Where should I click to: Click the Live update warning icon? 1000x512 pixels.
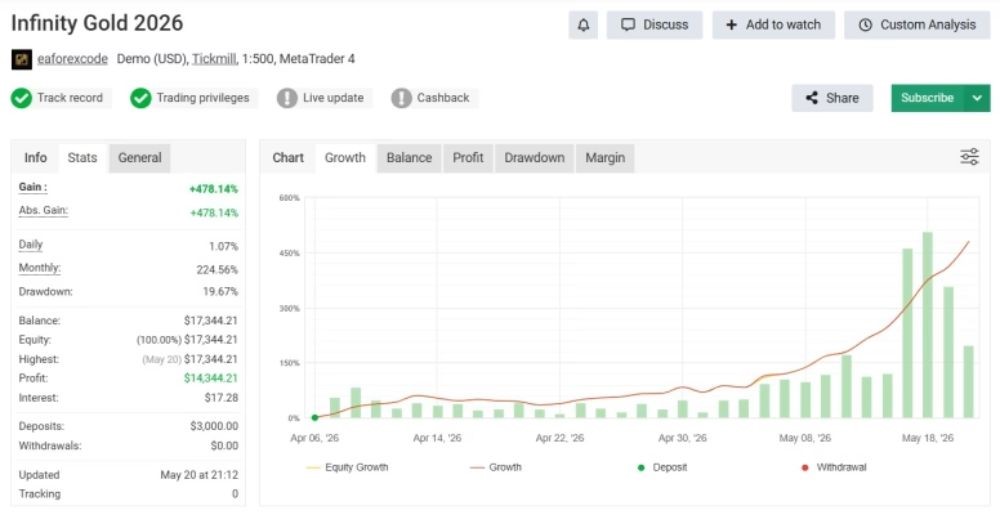click(287, 98)
